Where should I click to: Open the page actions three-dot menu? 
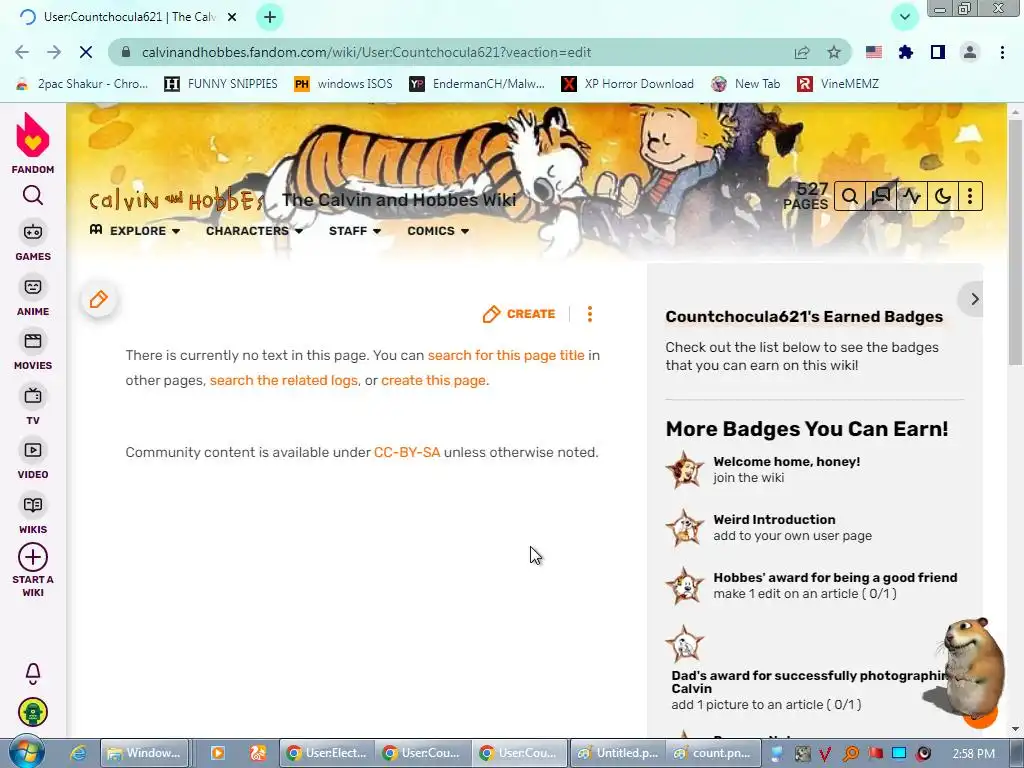click(590, 314)
